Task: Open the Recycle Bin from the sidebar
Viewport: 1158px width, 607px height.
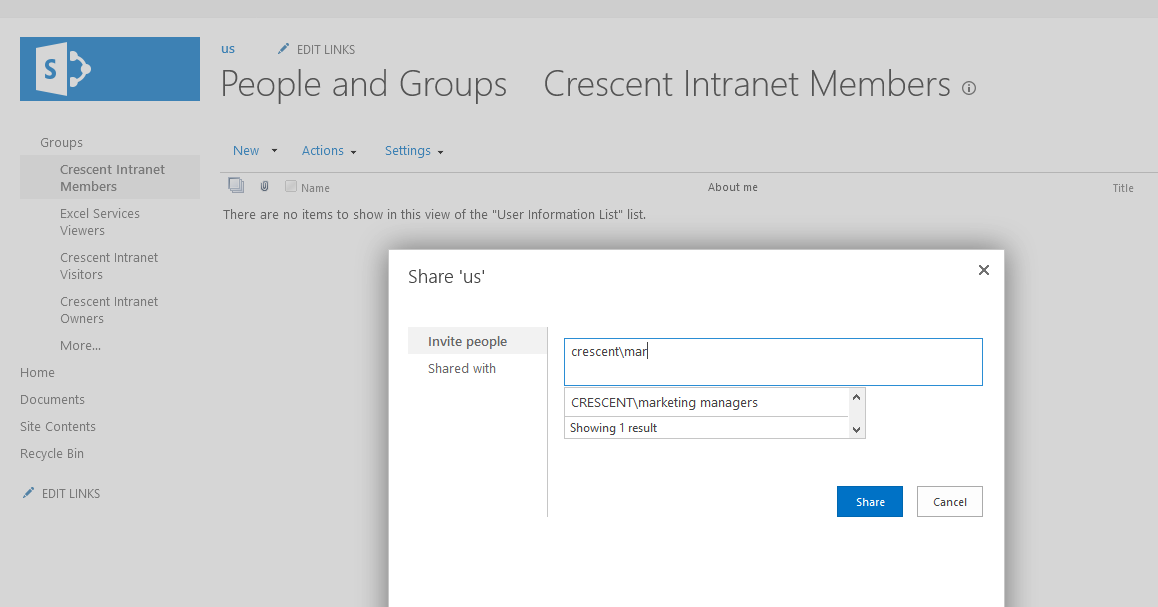Action: click(51, 453)
